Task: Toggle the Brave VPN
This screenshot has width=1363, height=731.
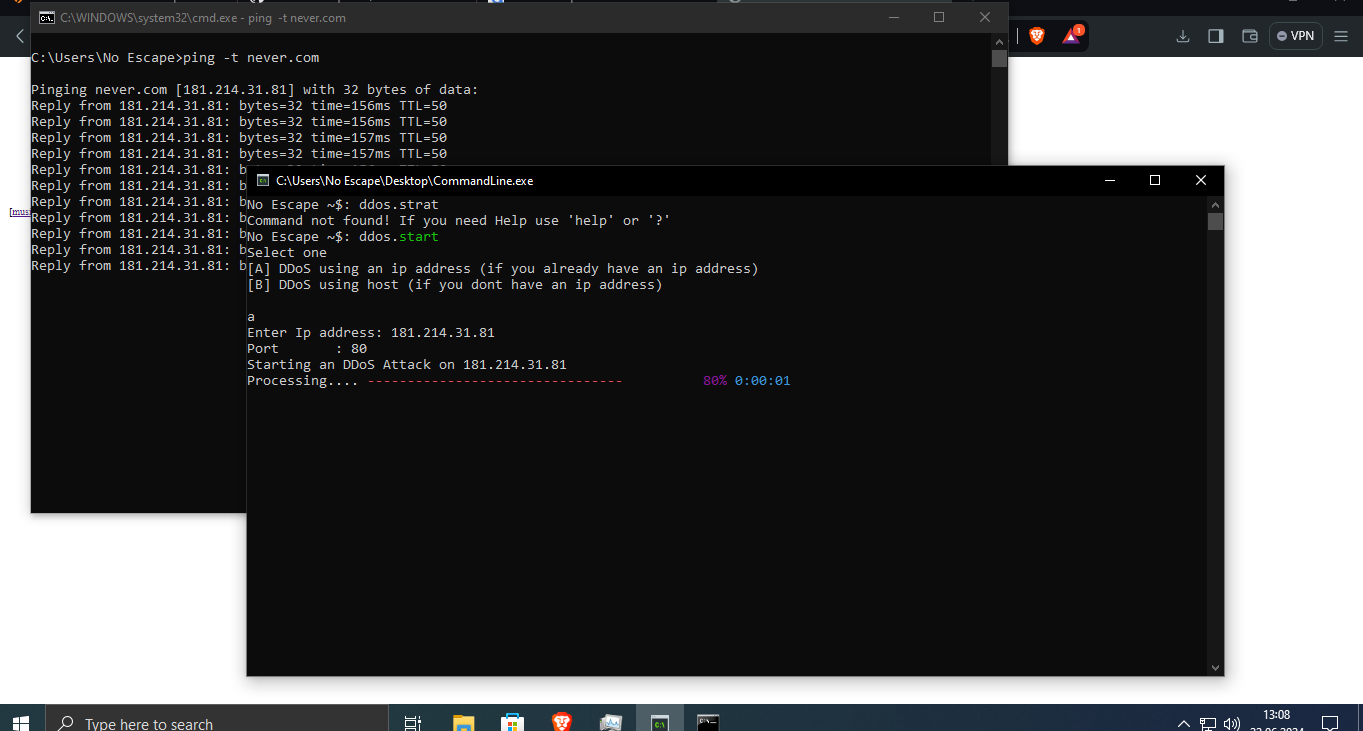Action: pos(1296,35)
